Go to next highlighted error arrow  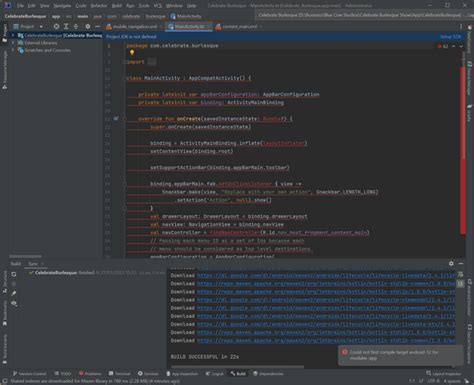[461, 46]
